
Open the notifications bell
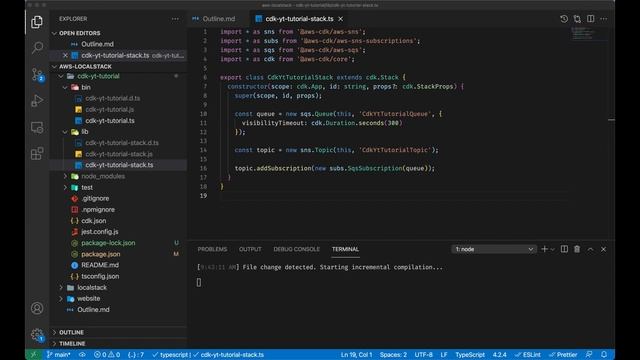(604, 355)
